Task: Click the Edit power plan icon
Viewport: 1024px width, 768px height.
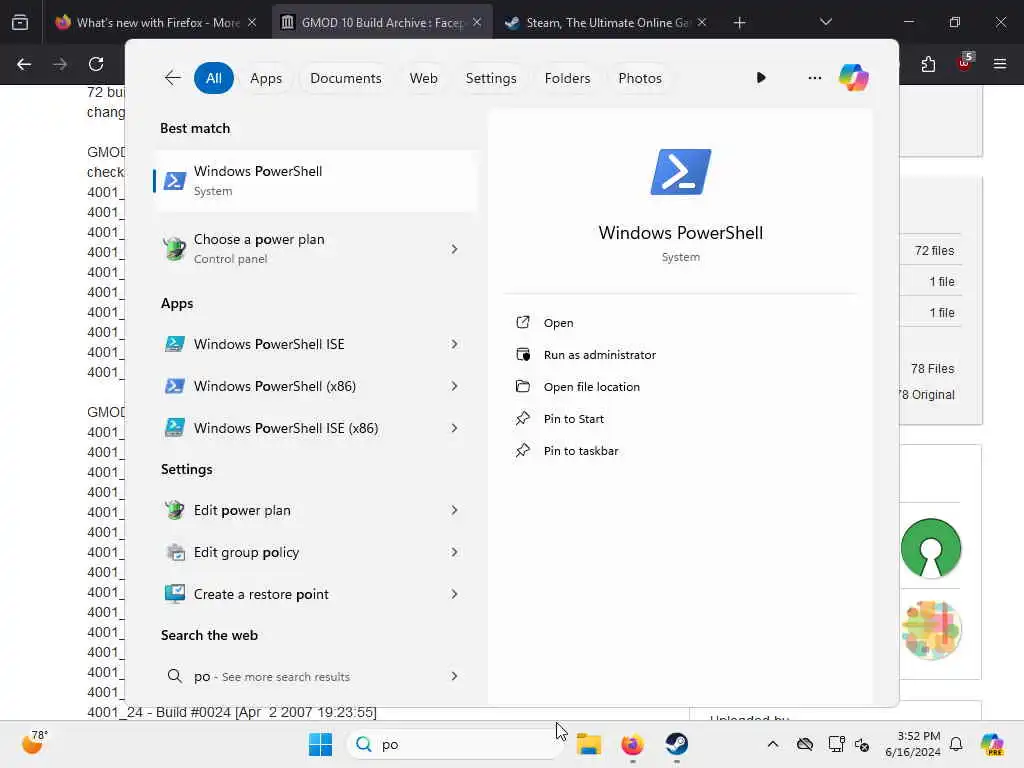Action: point(174,510)
